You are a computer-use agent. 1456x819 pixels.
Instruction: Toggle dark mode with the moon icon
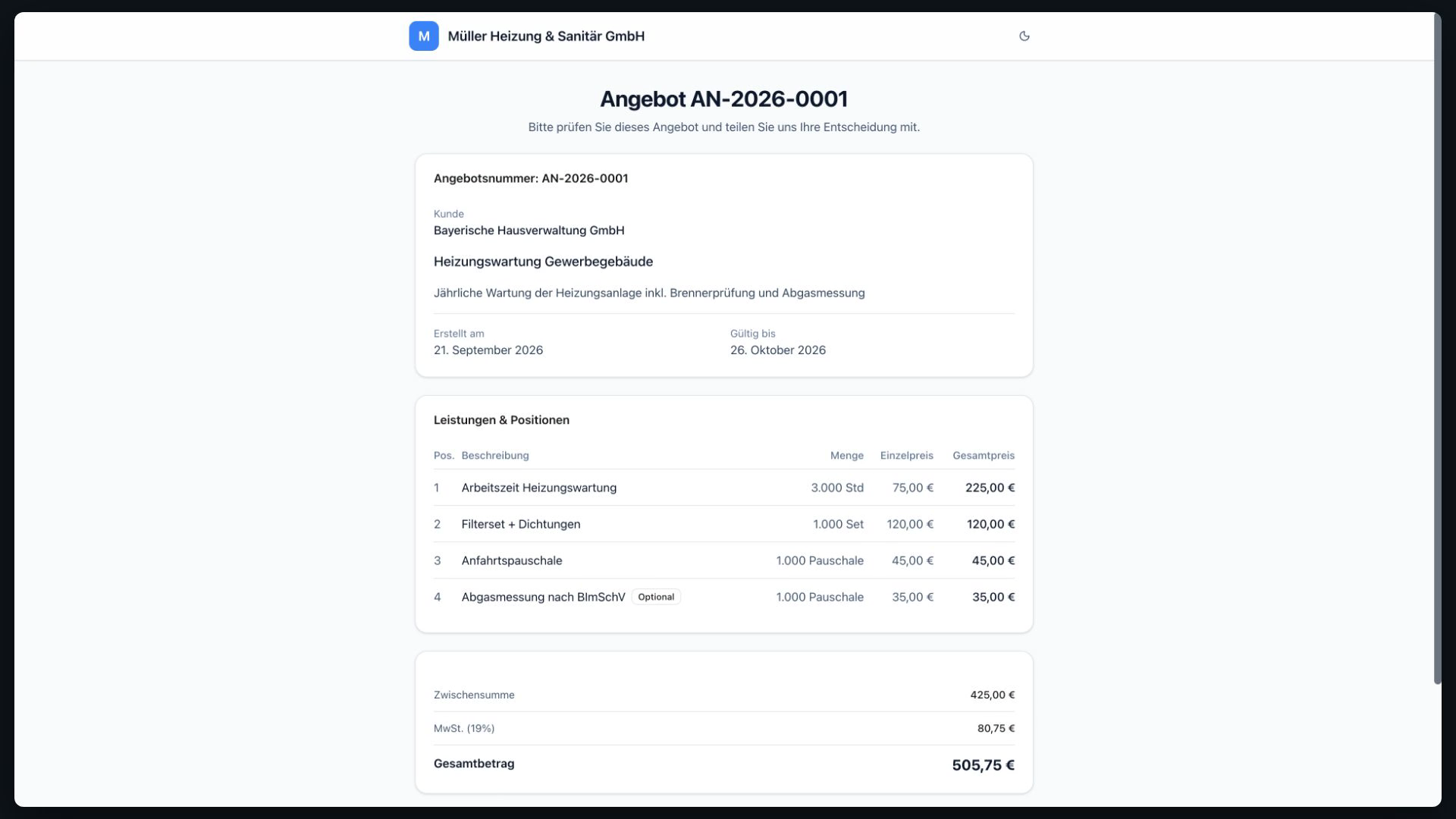tap(1024, 36)
